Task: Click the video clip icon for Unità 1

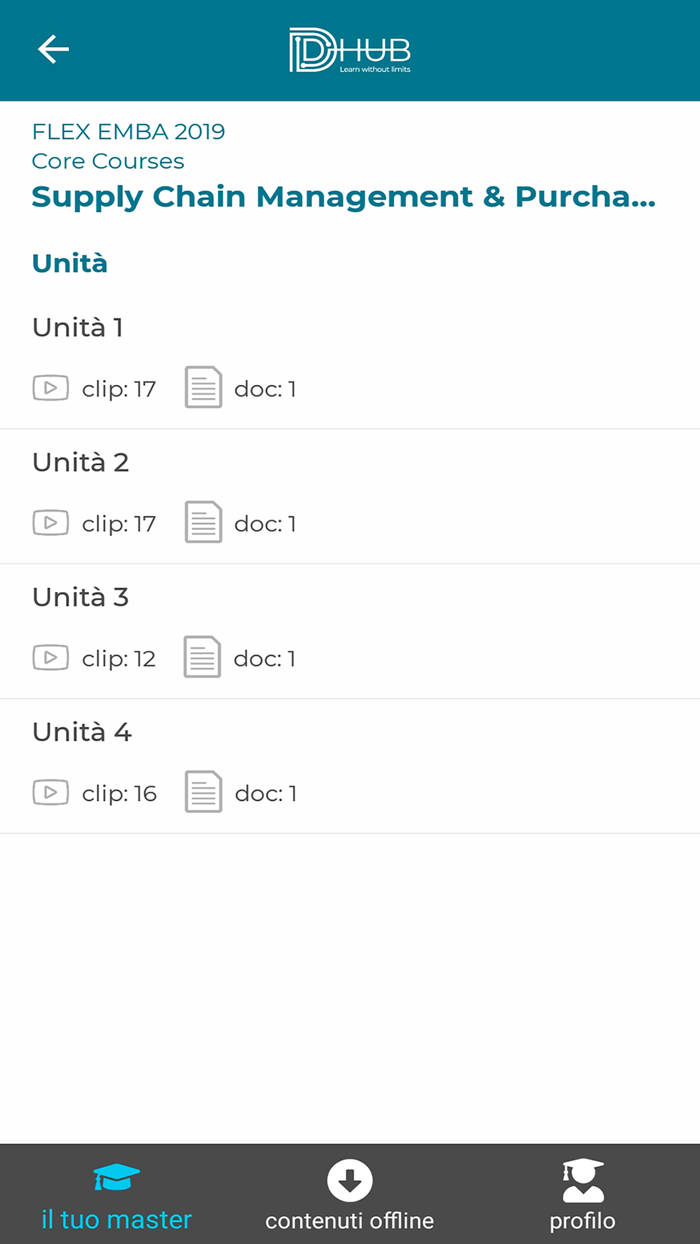Action: click(50, 387)
